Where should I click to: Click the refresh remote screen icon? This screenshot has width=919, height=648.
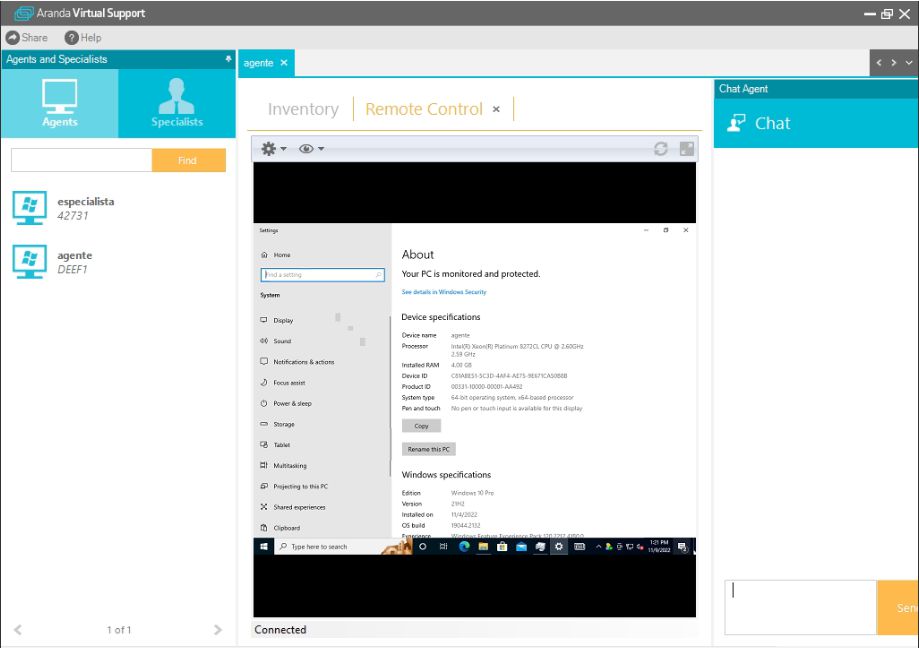pyautogui.click(x=661, y=149)
